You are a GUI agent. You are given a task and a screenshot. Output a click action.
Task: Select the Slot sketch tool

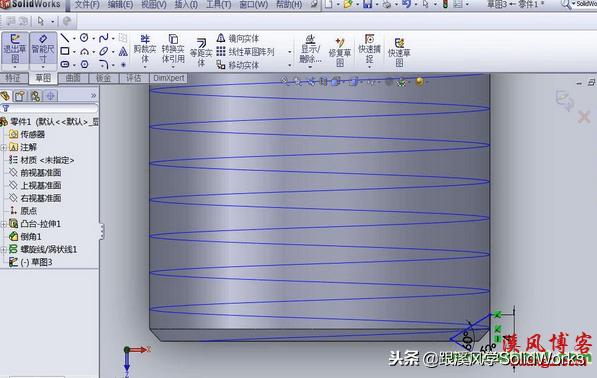pos(65,64)
